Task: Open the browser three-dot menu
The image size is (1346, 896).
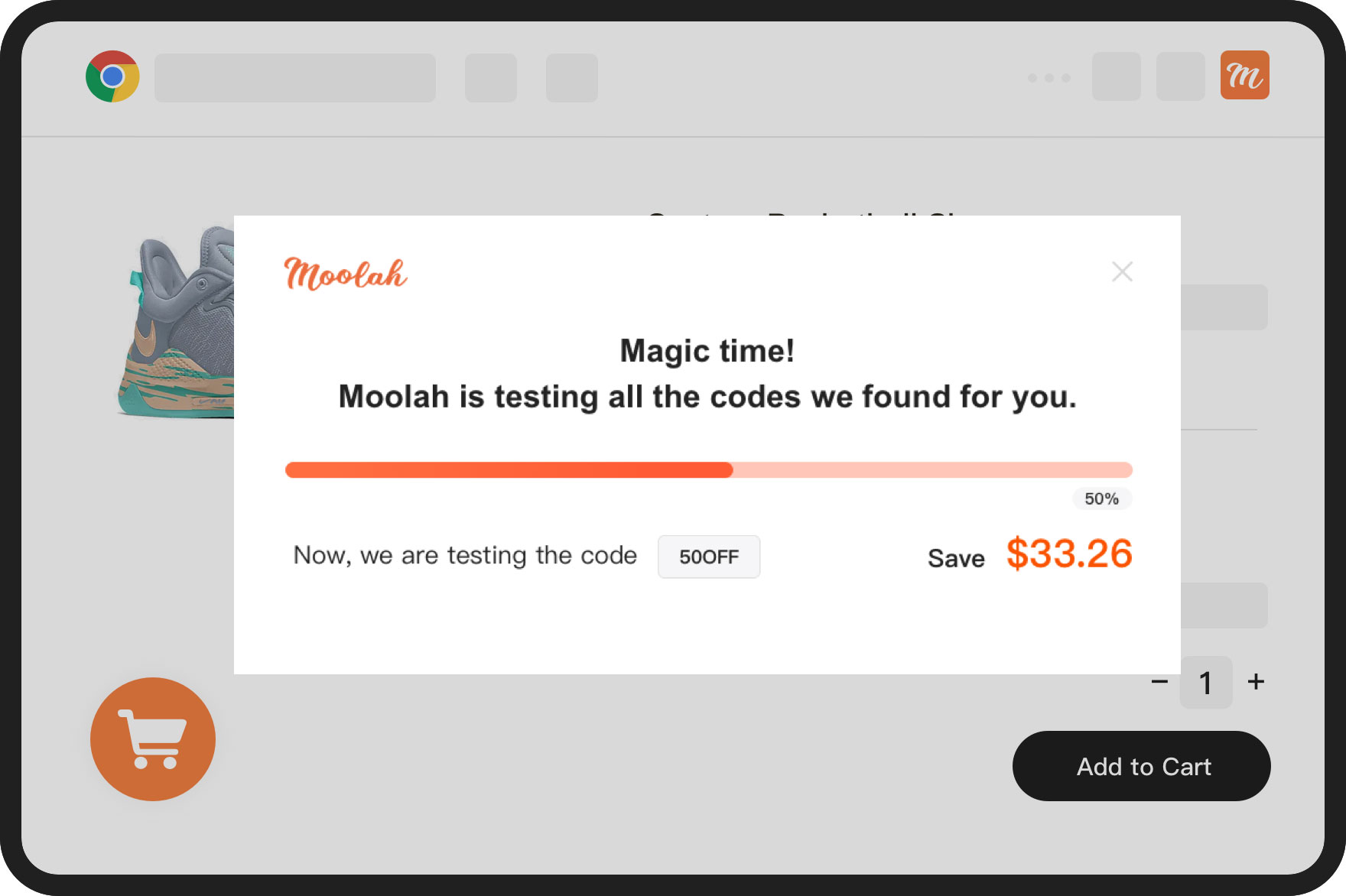Action: point(1049,77)
